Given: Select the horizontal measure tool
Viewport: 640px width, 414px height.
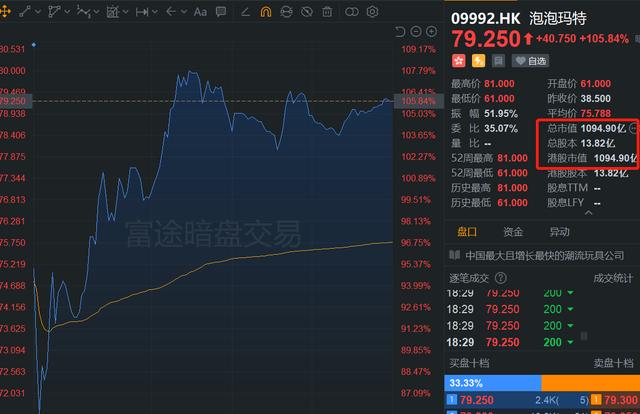Looking at the screenshot, I should click(x=142, y=12).
